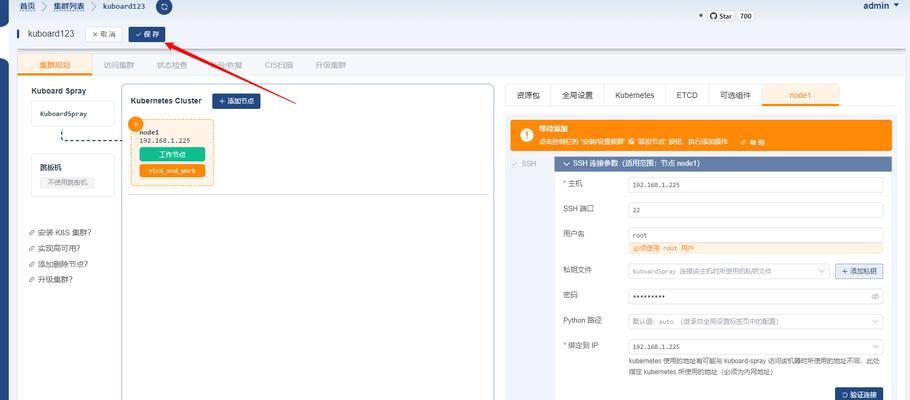Click the 添加节点 button

pyautogui.click(x=236, y=101)
